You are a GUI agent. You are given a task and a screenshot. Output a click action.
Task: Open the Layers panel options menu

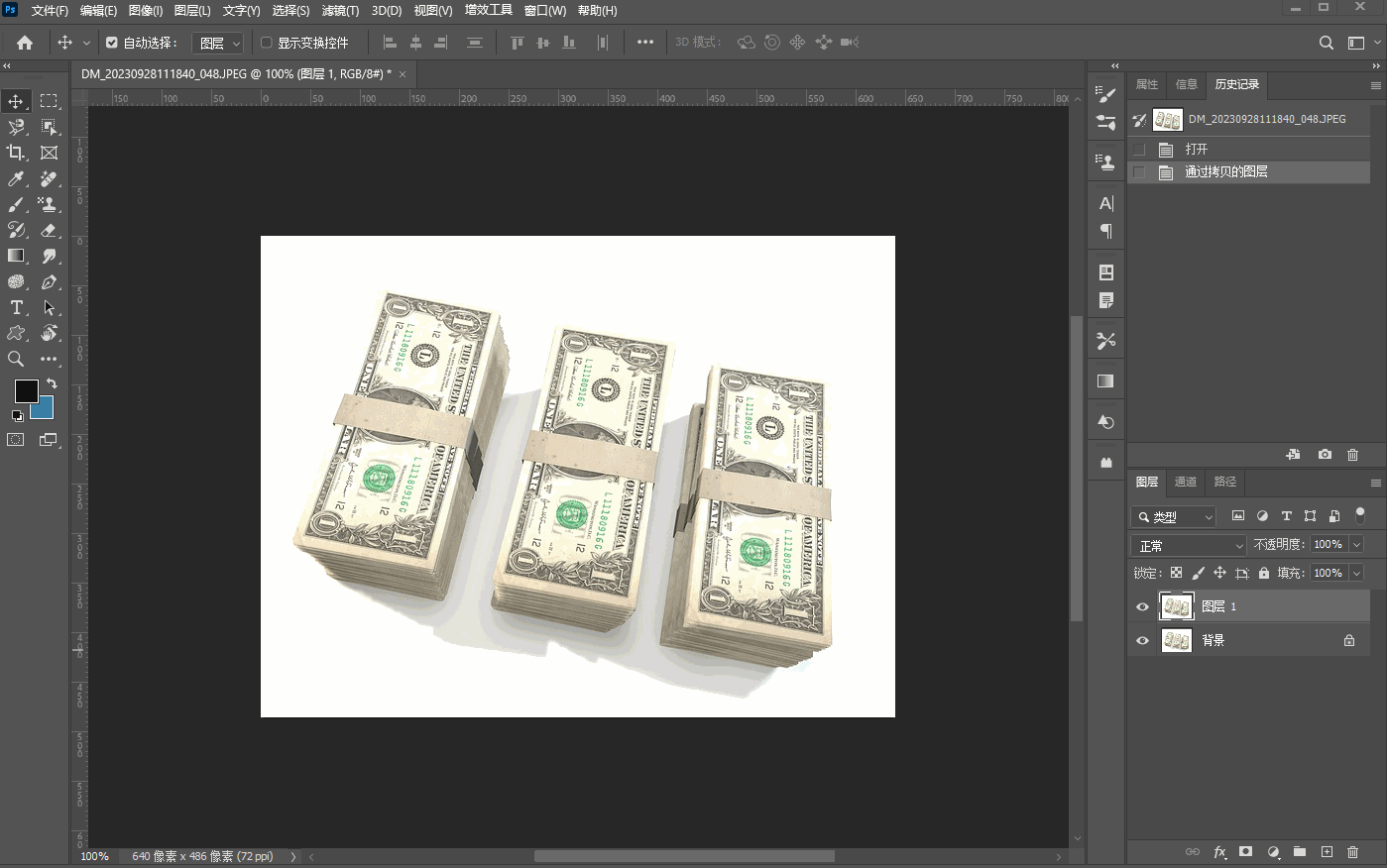click(1375, 483)
